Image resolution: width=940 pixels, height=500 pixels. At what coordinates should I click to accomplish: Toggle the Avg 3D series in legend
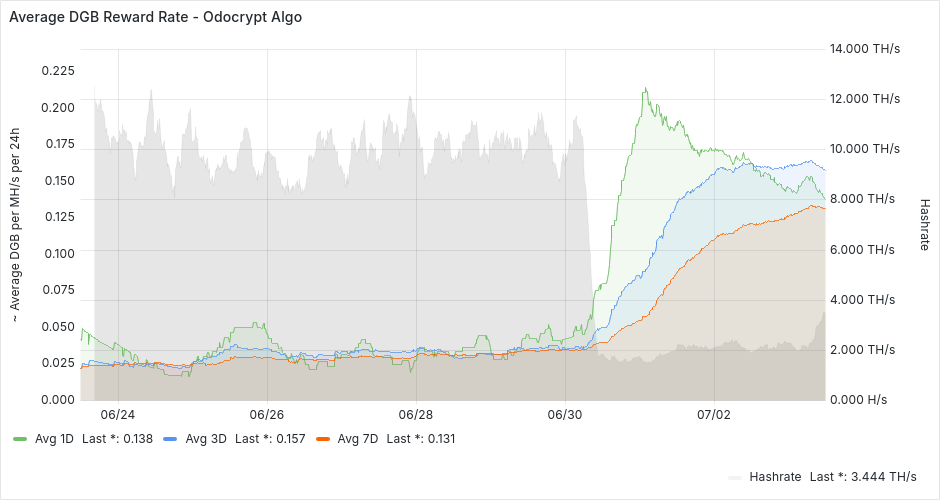(x=206, y=439)
